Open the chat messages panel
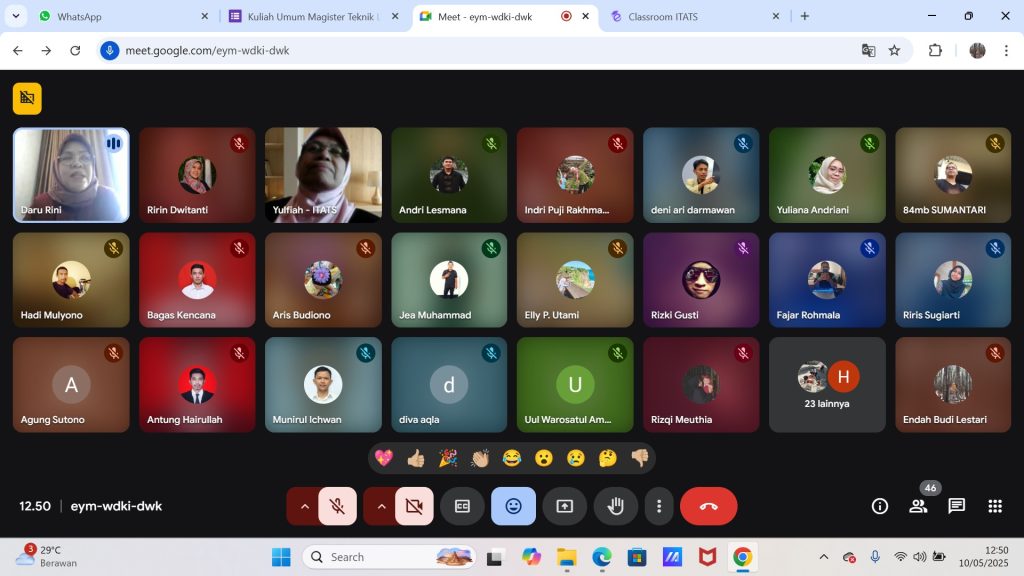The height and width of the screenshot is (576, 1024). click(x=957, y=506)
